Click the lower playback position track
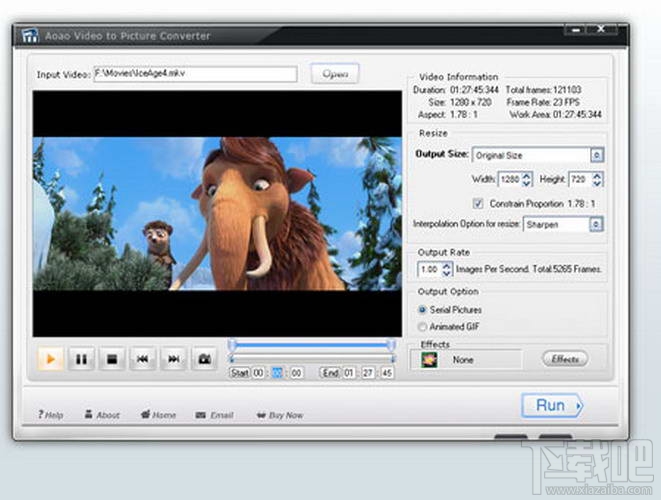Image resolution: width=661 pixels, height=500 pixels. point(312,359)
